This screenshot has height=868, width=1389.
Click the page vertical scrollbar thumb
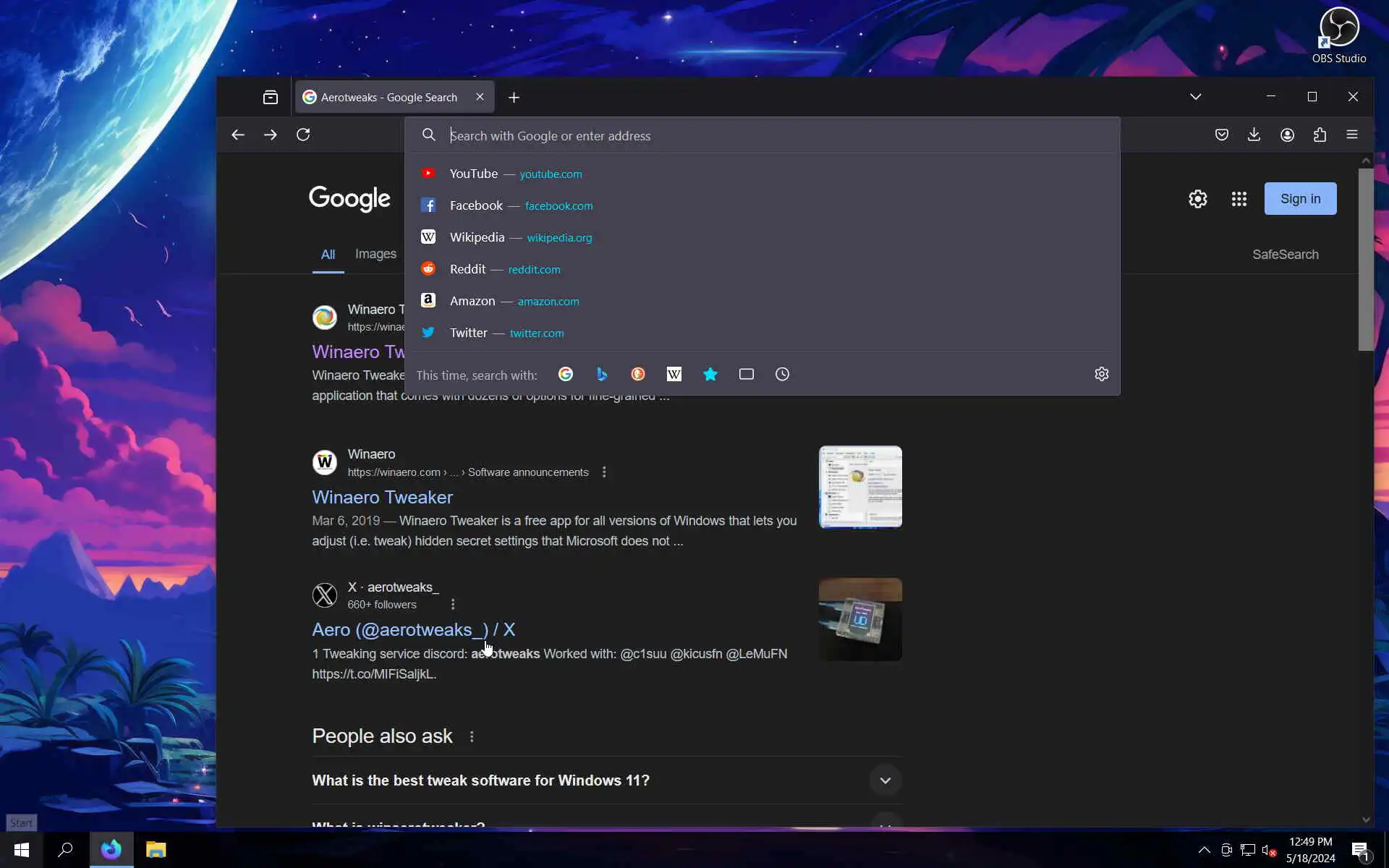point(1365,260)
